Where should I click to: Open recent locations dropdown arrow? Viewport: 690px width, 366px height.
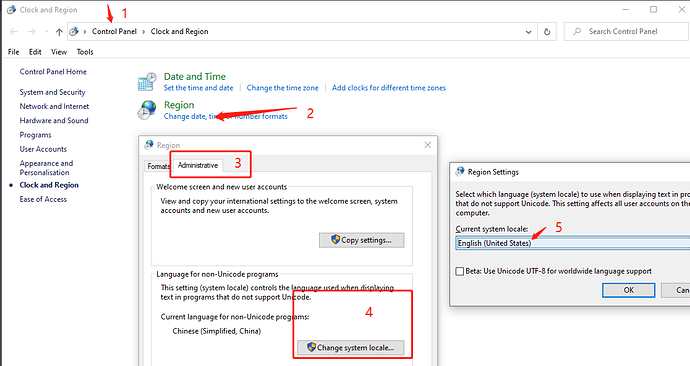click(46, 32)
